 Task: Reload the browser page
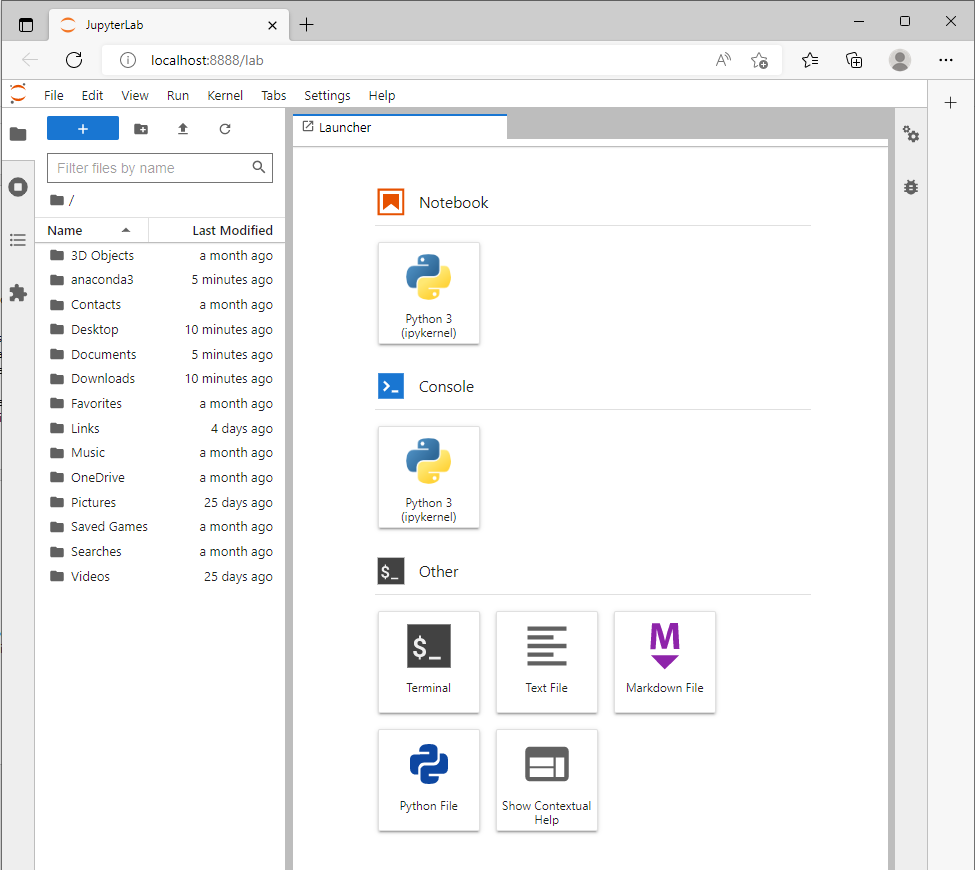point(74,60)
